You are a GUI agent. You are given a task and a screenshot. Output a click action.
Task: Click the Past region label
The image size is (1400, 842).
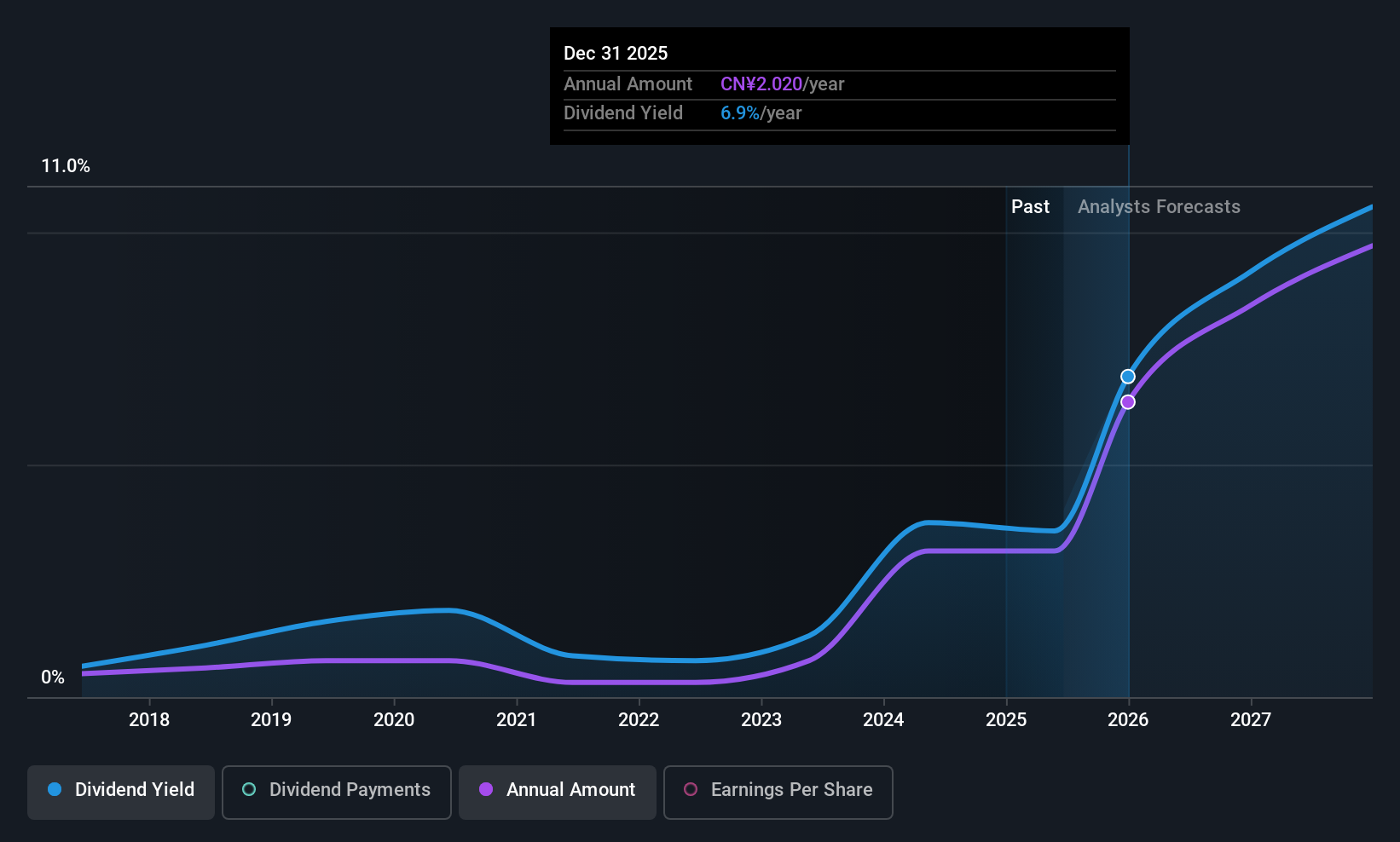click(1030, 207)
